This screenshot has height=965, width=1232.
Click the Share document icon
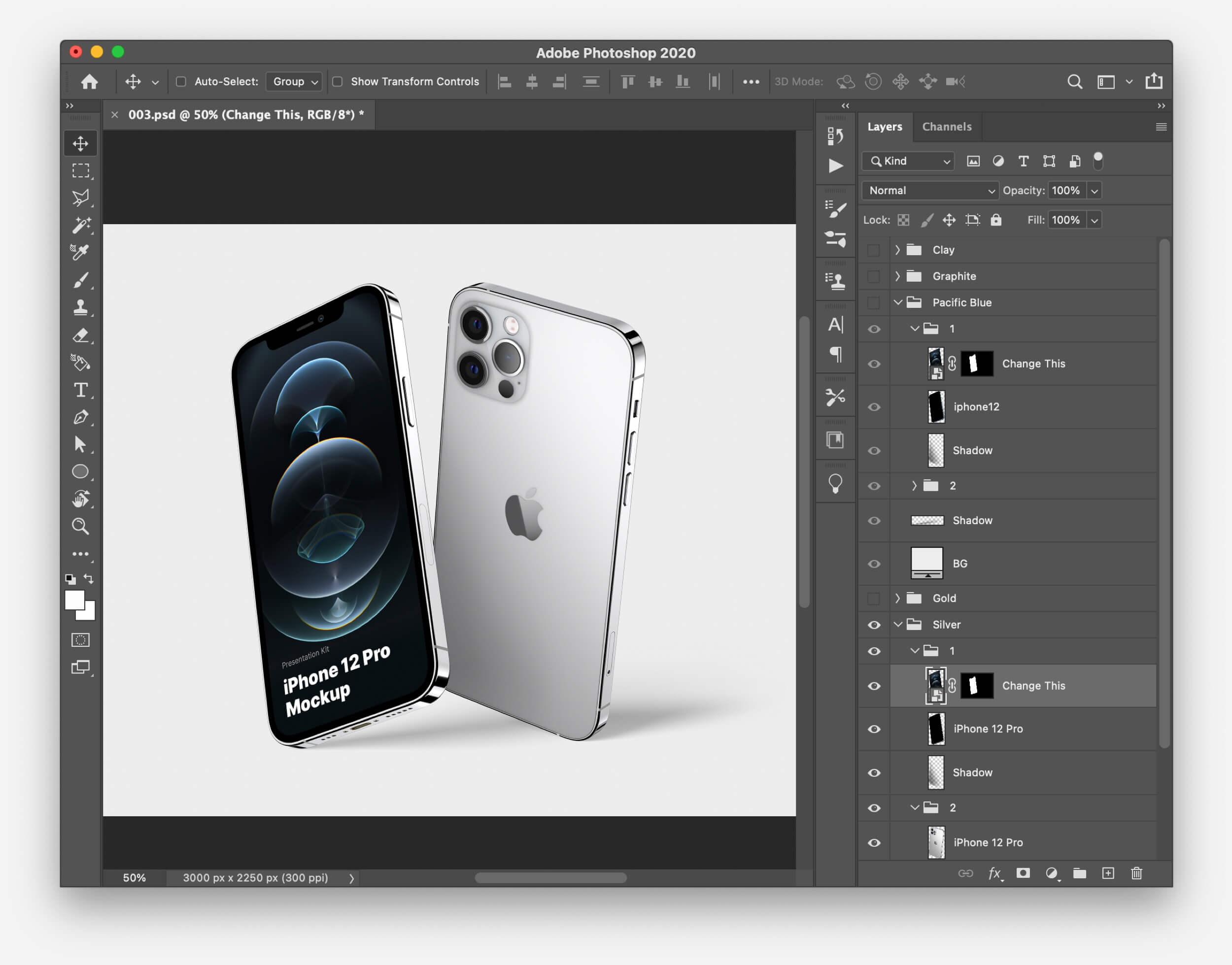(1154, 81)
